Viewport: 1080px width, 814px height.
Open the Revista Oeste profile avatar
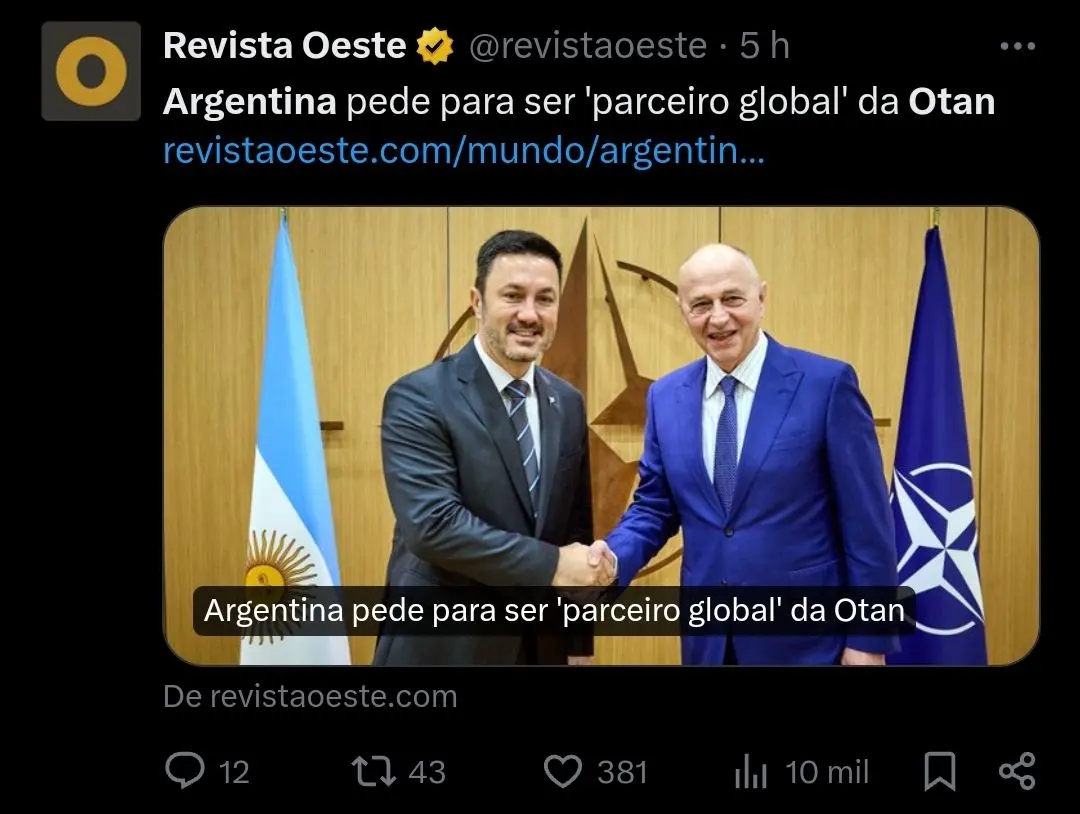pyautogui.click(x=91, y=71)
